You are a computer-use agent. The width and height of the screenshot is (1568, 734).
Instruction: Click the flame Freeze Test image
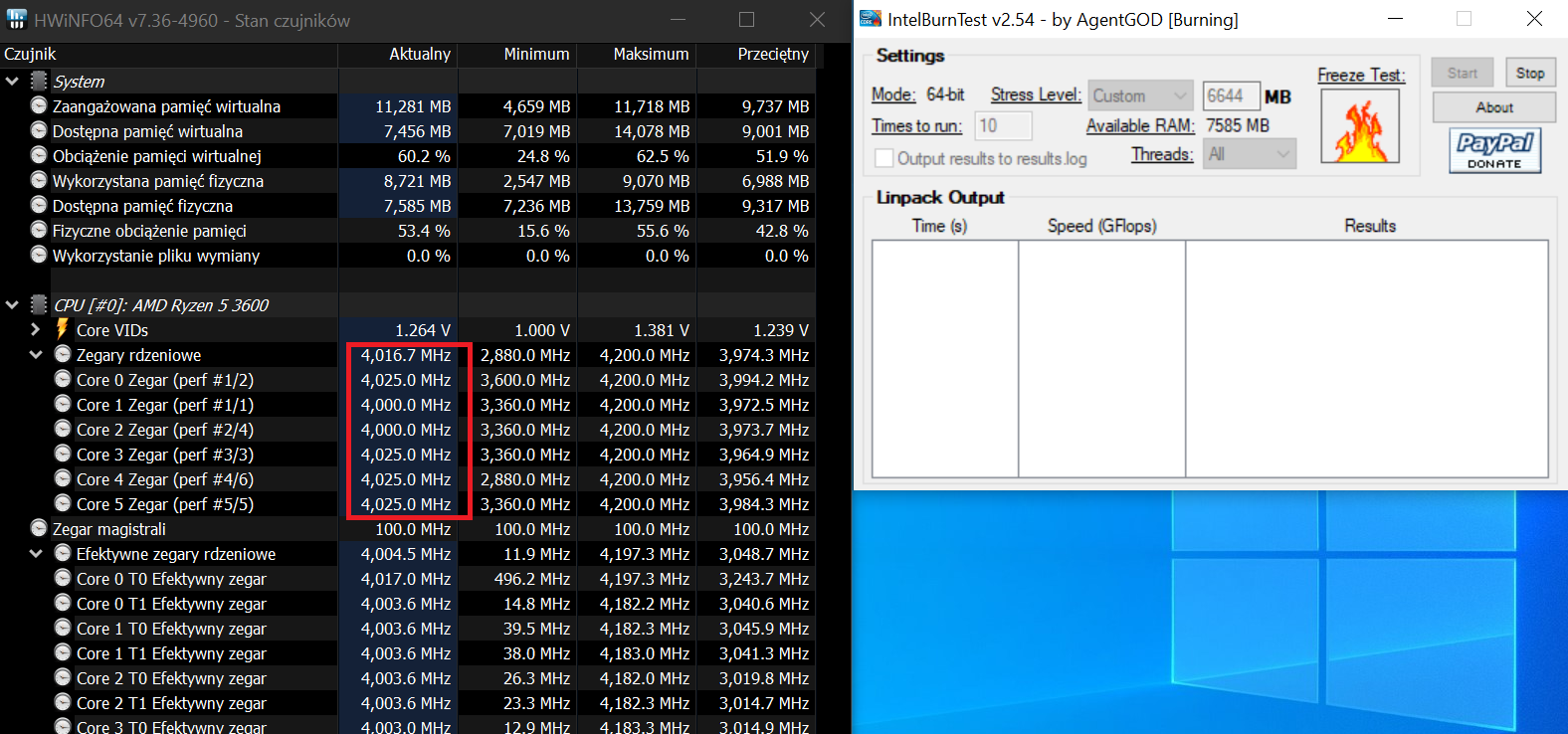(x=1360, y=126)
